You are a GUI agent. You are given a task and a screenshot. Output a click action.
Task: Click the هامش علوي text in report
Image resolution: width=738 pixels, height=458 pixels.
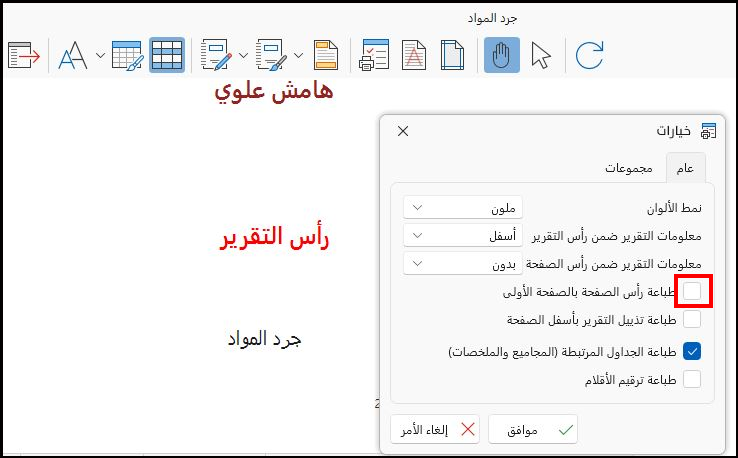[274, 90]
